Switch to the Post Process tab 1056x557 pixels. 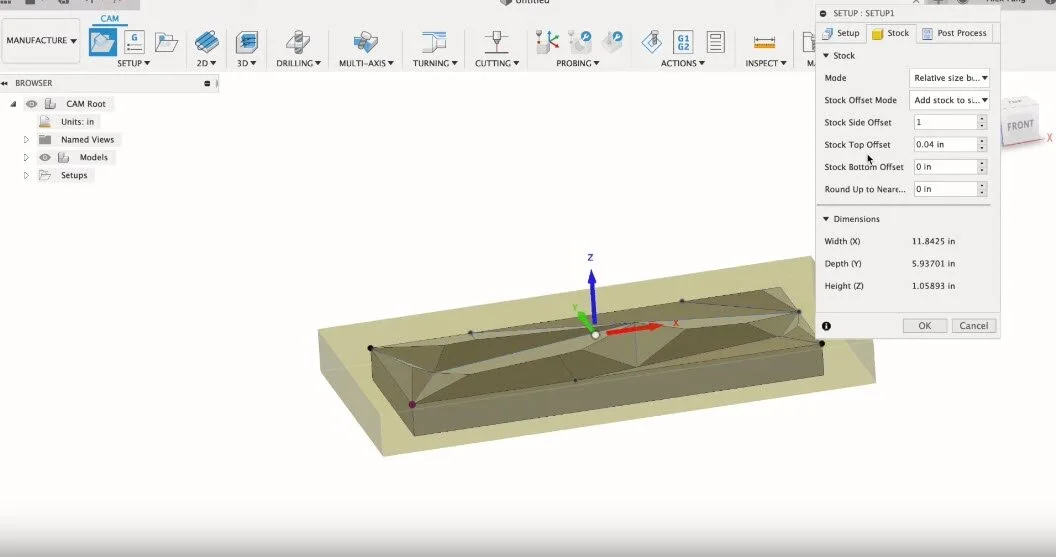[x=954, y=33]
